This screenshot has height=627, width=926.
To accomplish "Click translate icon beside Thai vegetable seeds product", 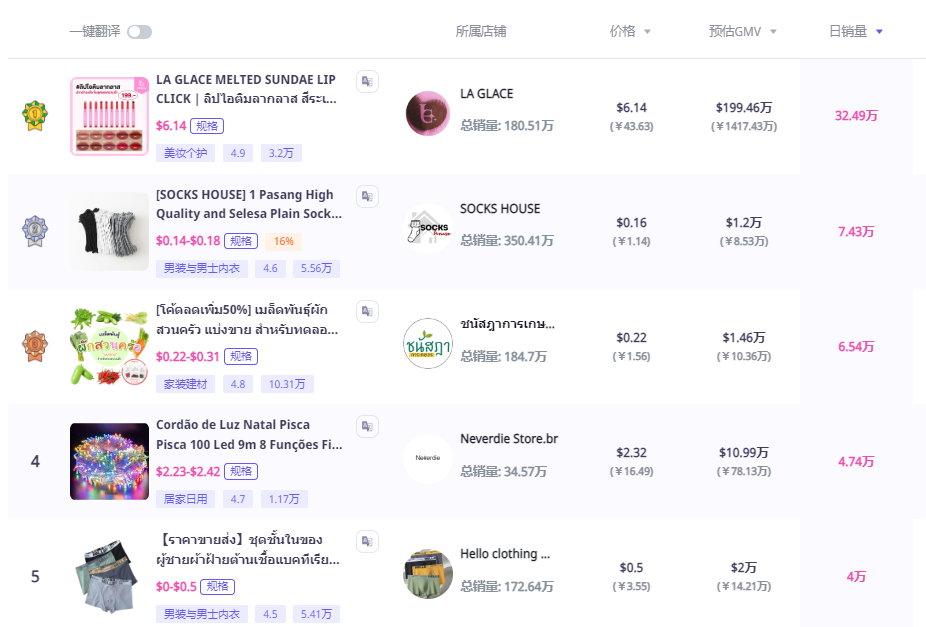I will tap(367, 311).
